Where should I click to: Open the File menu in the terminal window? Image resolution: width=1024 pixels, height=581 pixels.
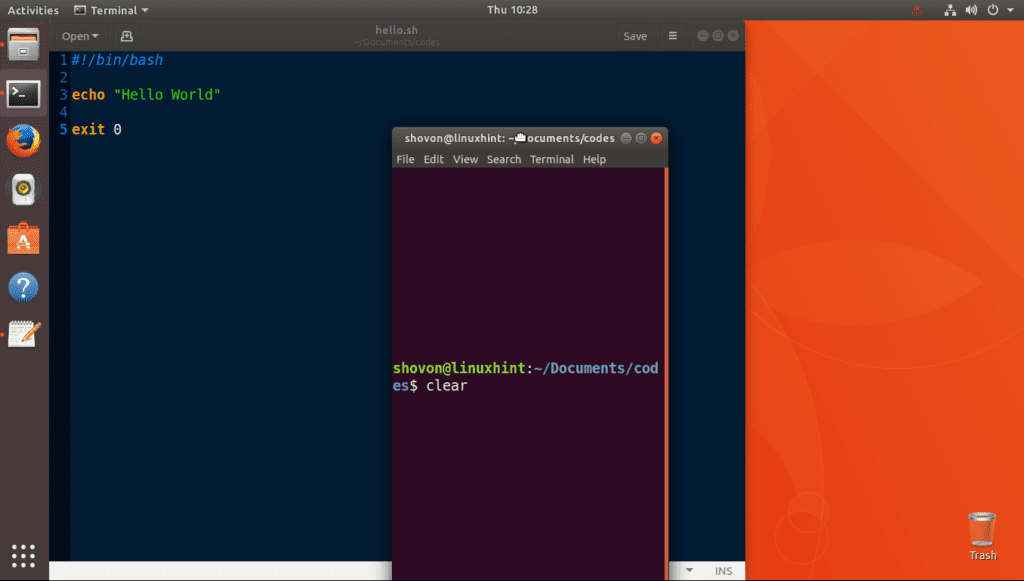tap(405, 159)
